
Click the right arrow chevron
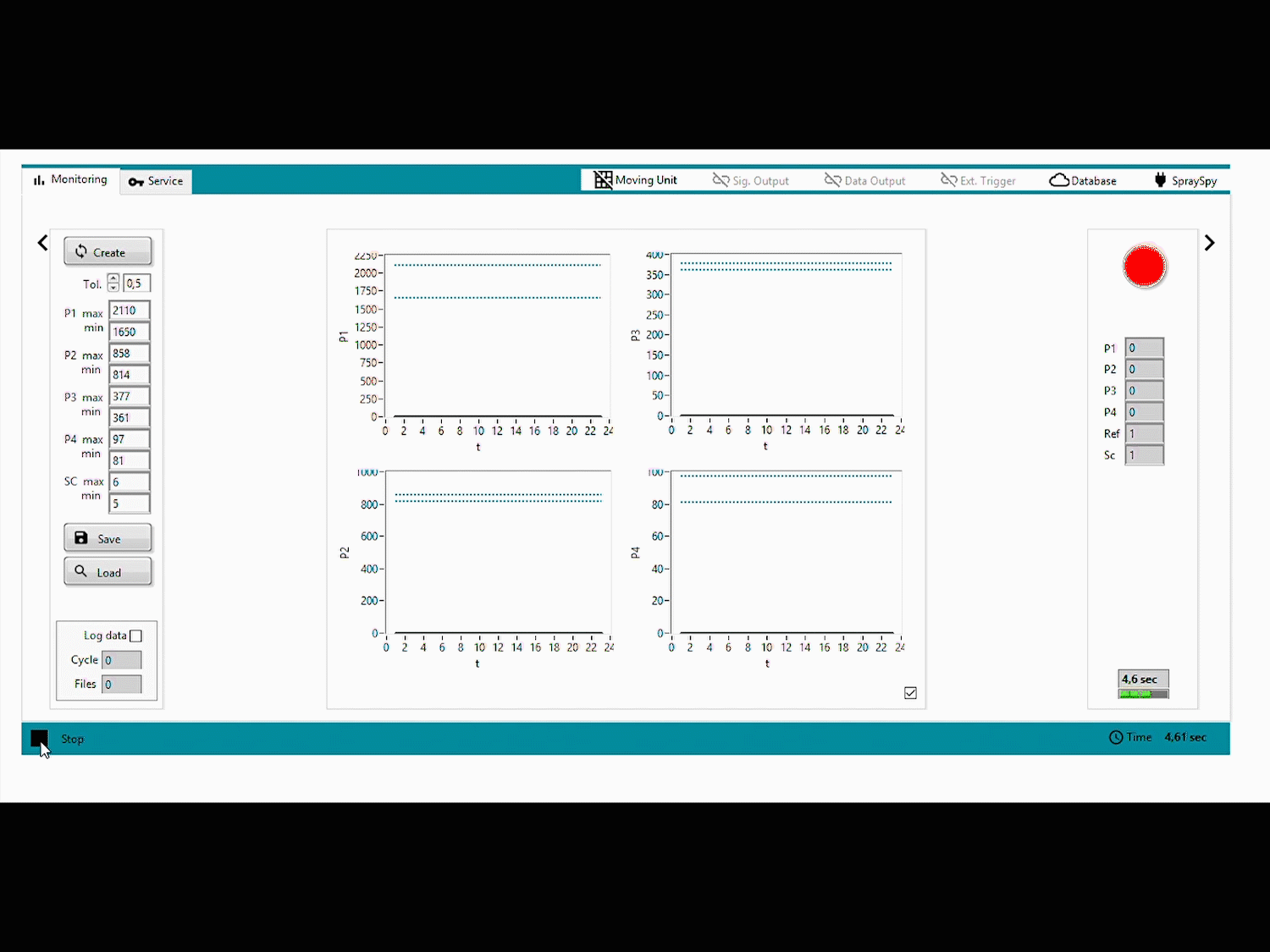1209,243
